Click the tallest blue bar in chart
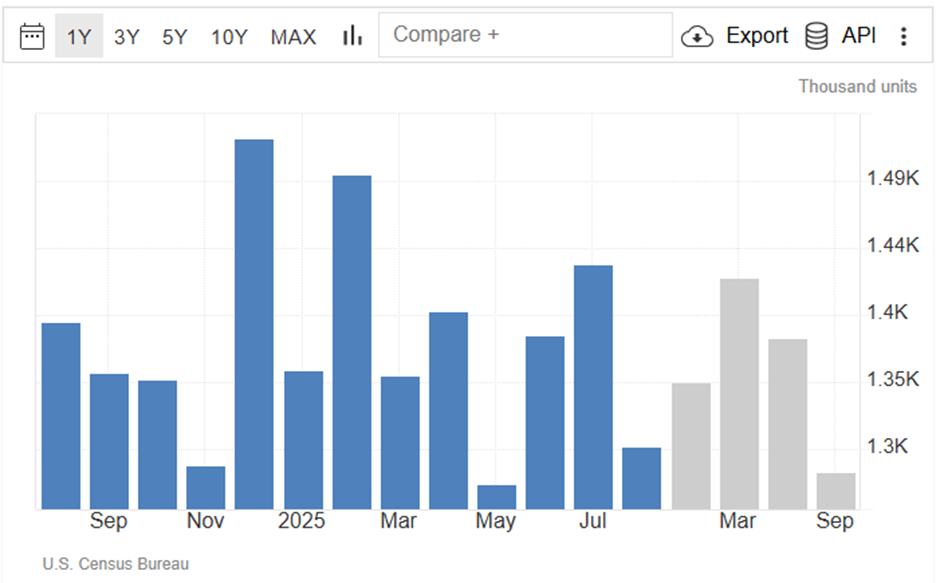The width and height of the screenshot is (940, 583). [x=254, y=324]
